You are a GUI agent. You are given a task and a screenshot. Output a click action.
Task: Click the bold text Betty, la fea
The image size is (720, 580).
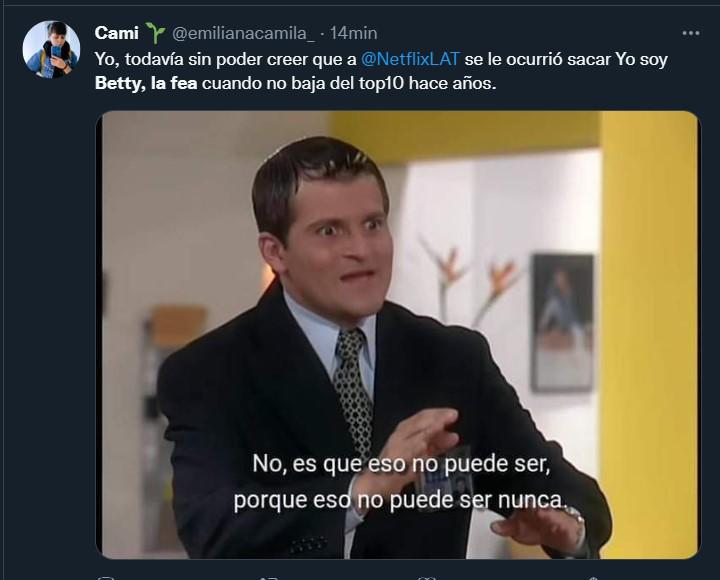[x=146, y=84]
